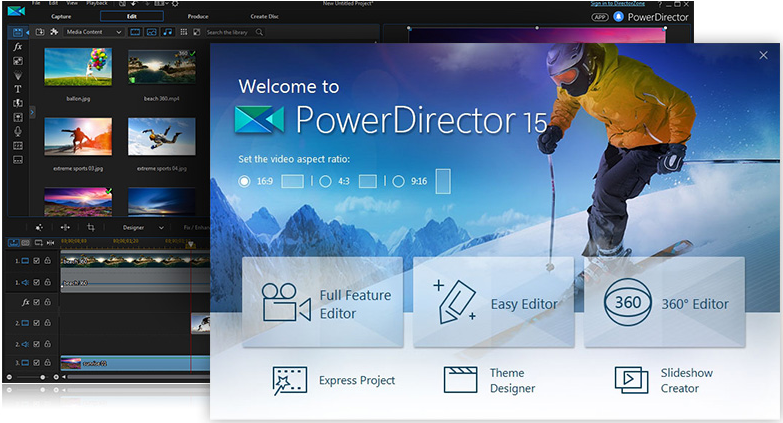Click the magic wand tool above the timeline
This screenshot has height=423, width=783.
(x=39, y=228)
